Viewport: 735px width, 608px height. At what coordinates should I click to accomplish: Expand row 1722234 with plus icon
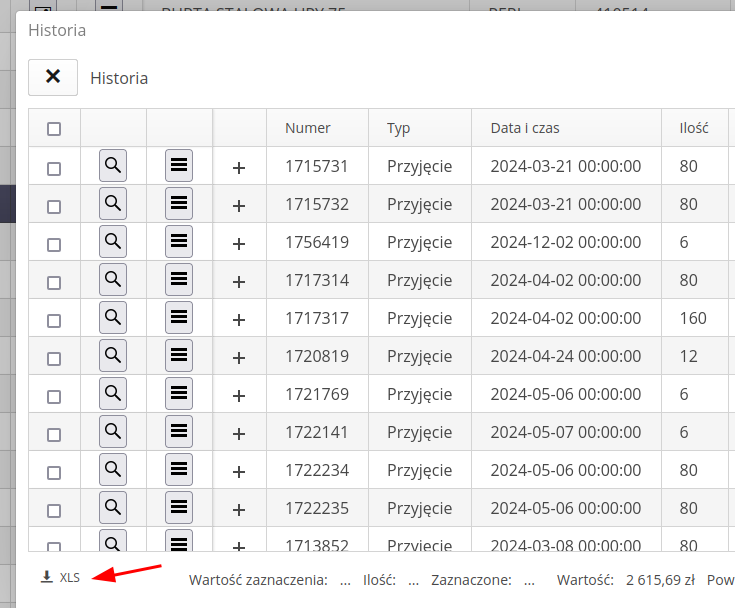239,472
